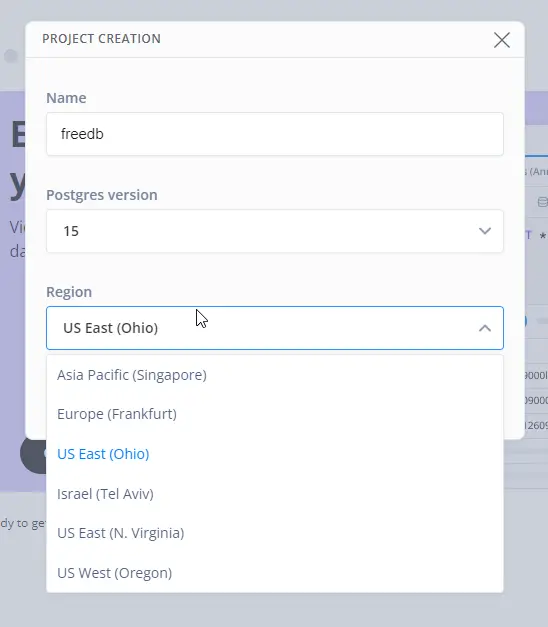The image size is (548, 627).
Task: Open the Postgres version dropdown showing 15
Action: click(x=275, y=231)
